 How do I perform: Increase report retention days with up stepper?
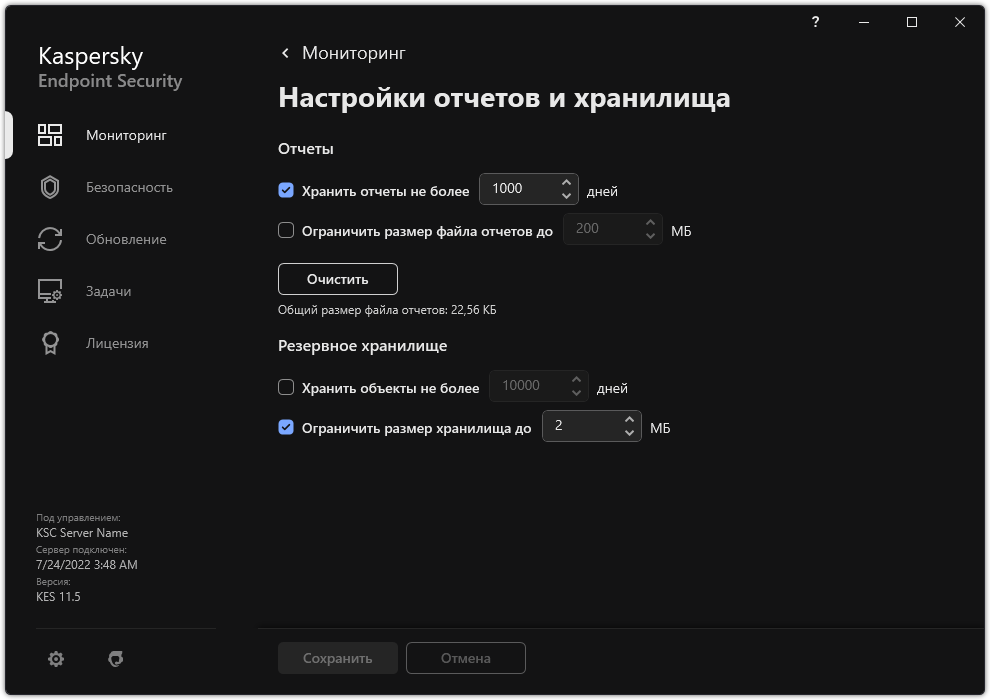(x=567, y=183)
